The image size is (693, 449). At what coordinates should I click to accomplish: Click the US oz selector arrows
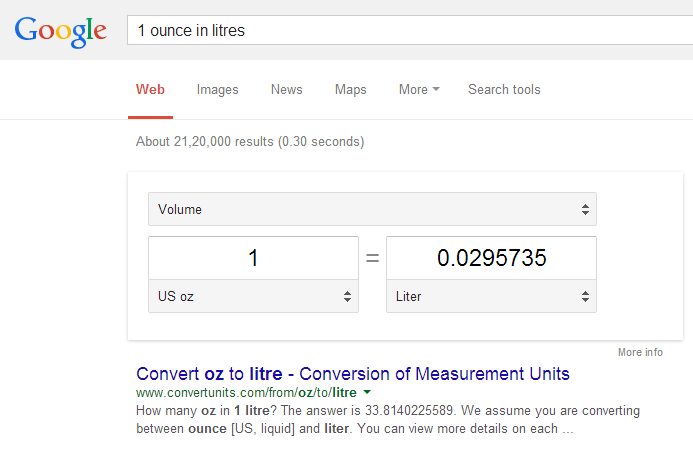pyautogui.click(x=347, y=297)
